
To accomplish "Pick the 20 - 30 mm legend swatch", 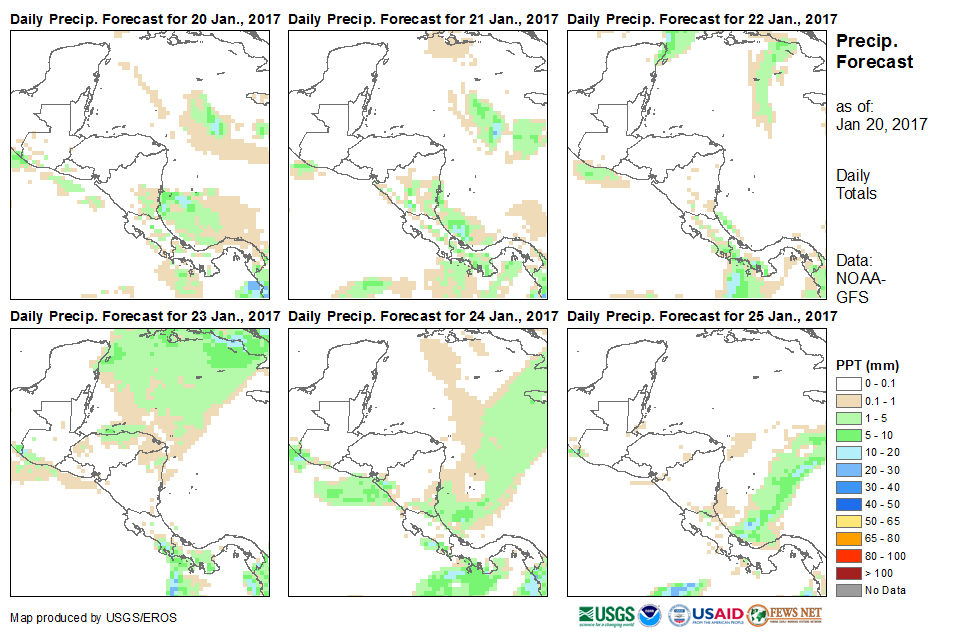I will [847, 469].
